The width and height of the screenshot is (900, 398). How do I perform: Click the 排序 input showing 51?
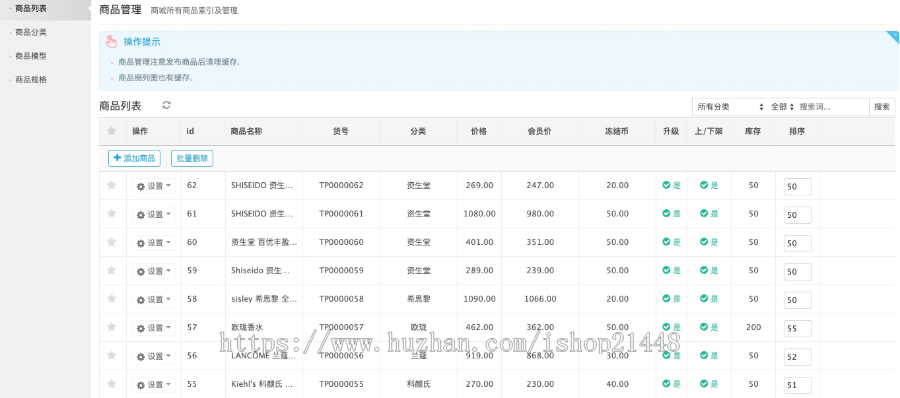click(x=798, y=385)
